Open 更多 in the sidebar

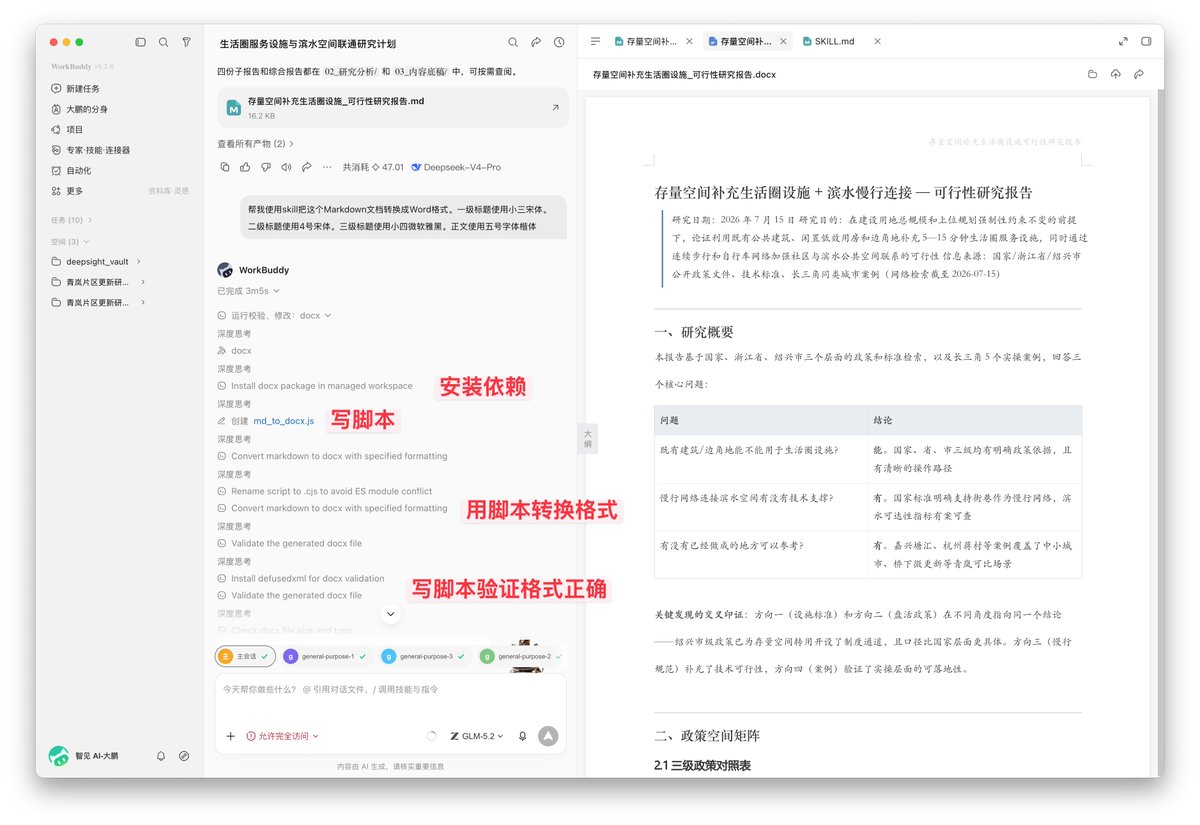click(x=75, y=191)
